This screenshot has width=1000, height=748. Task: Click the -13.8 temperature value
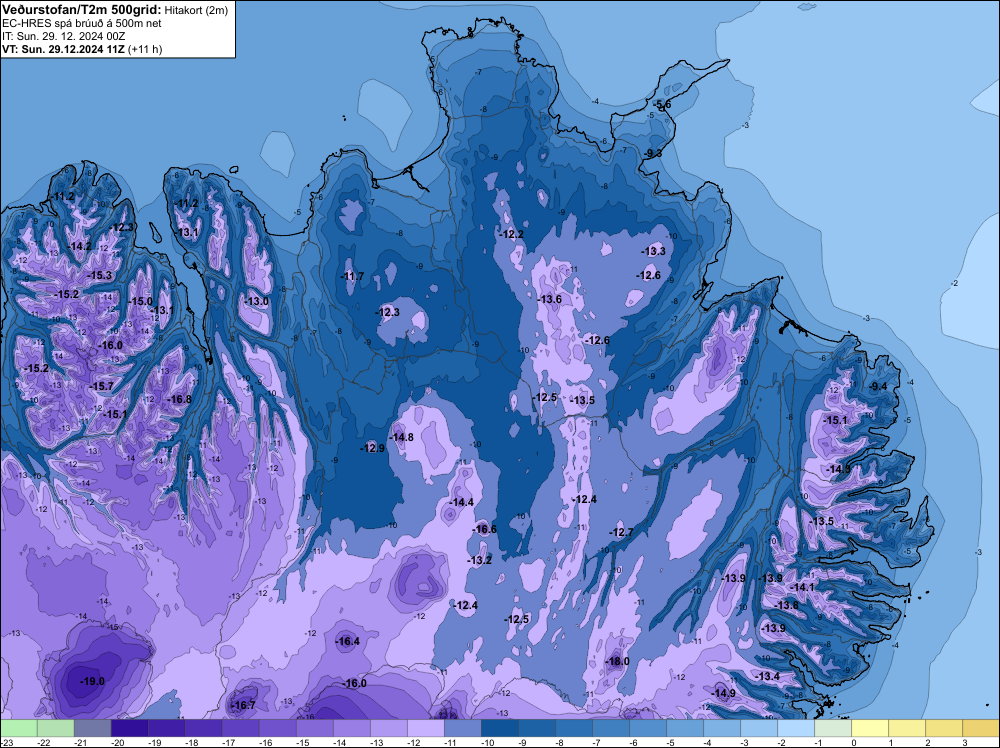[786, 605]
